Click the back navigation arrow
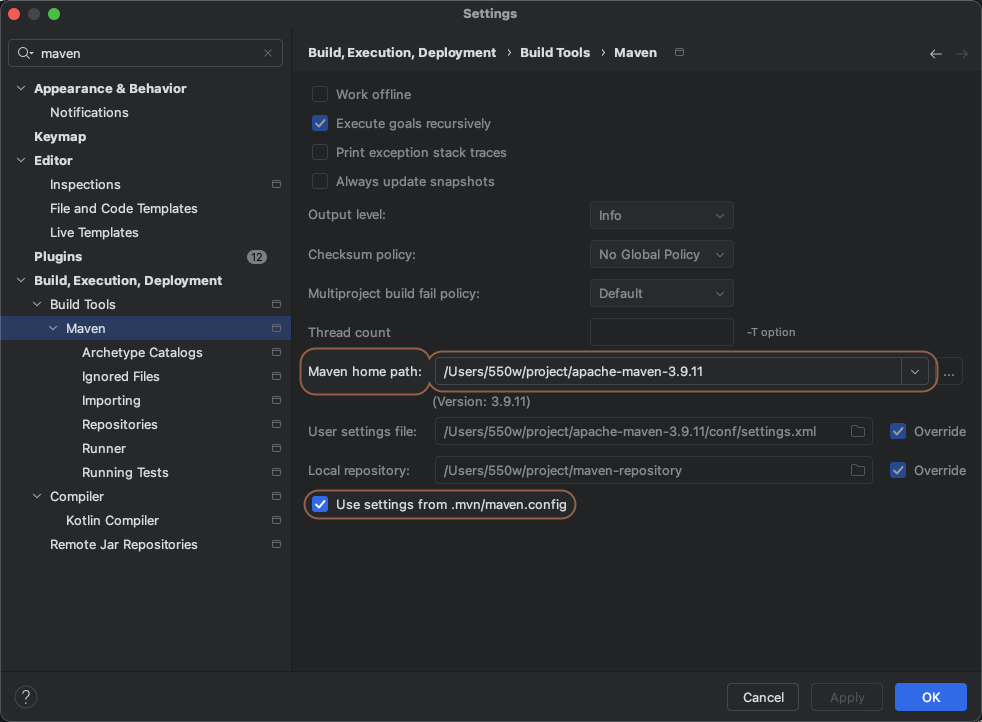 pos(936,54)
